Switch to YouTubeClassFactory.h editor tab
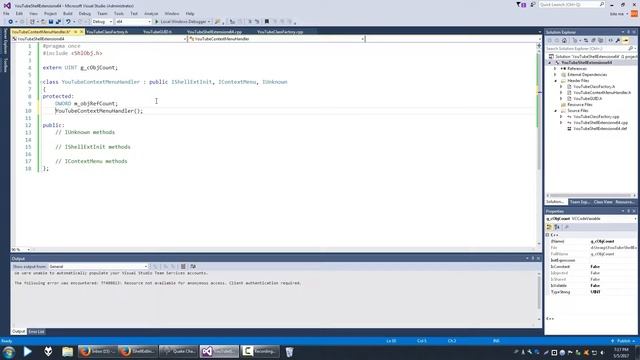Image resolution: width=640 pixels, height=360 pixels. (x=107, y=31)
